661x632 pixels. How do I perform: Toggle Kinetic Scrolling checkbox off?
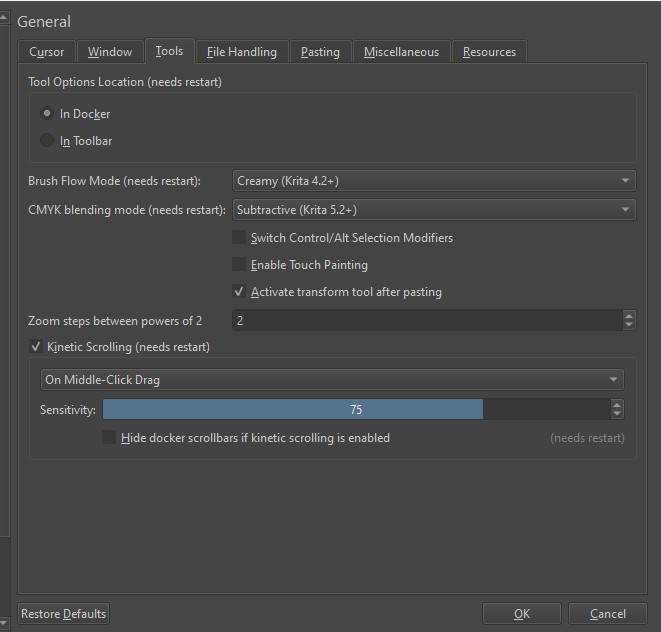[37, 347]
